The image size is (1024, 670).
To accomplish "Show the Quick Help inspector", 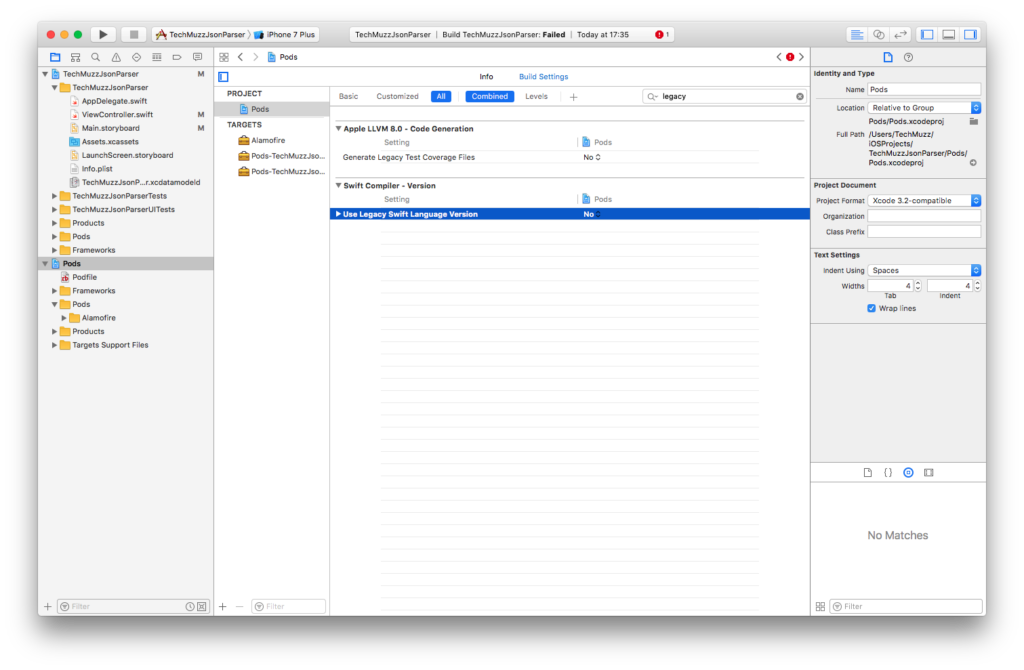I will (x=908, y=57).
